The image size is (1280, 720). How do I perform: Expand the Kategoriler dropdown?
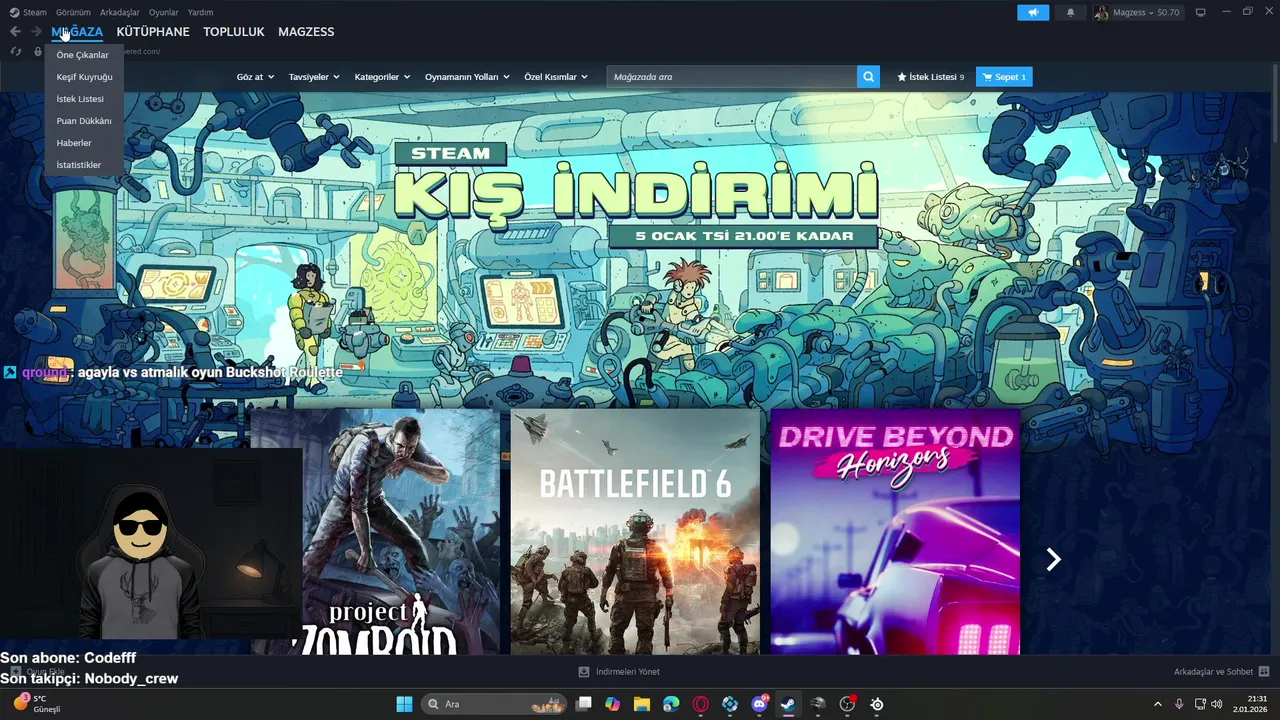382,77
